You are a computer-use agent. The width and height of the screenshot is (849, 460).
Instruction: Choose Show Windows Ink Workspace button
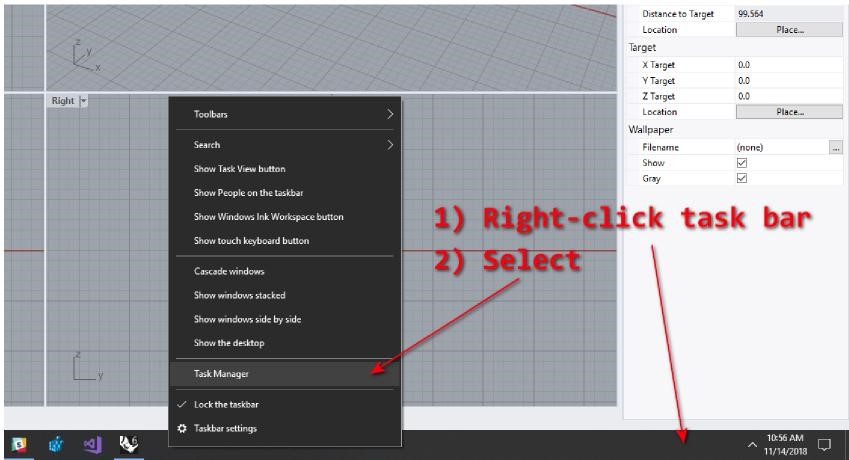click(x=285, y=216)
